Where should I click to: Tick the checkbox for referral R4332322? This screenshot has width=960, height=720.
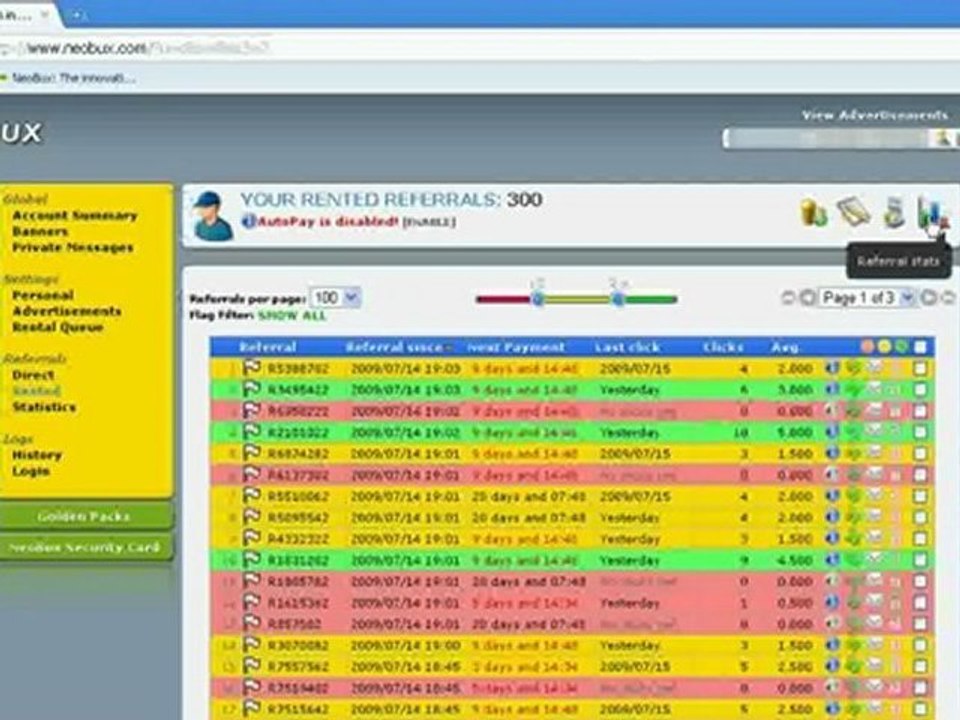(920, 539)
